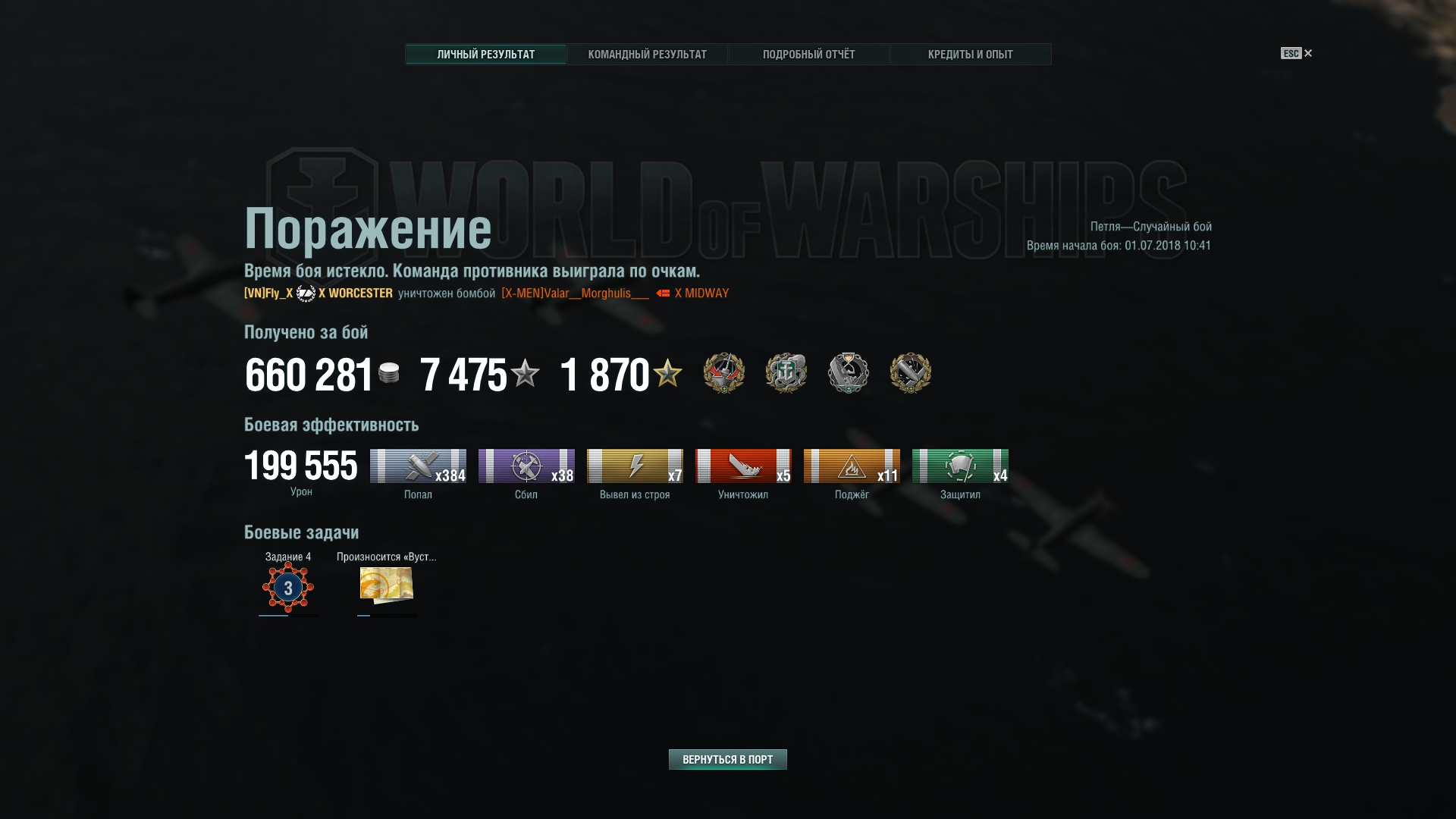Open the Подробный отчёт tab
Image resolution: width=1456 pixels, height=819 pixels.
click(x=808, y=55)
